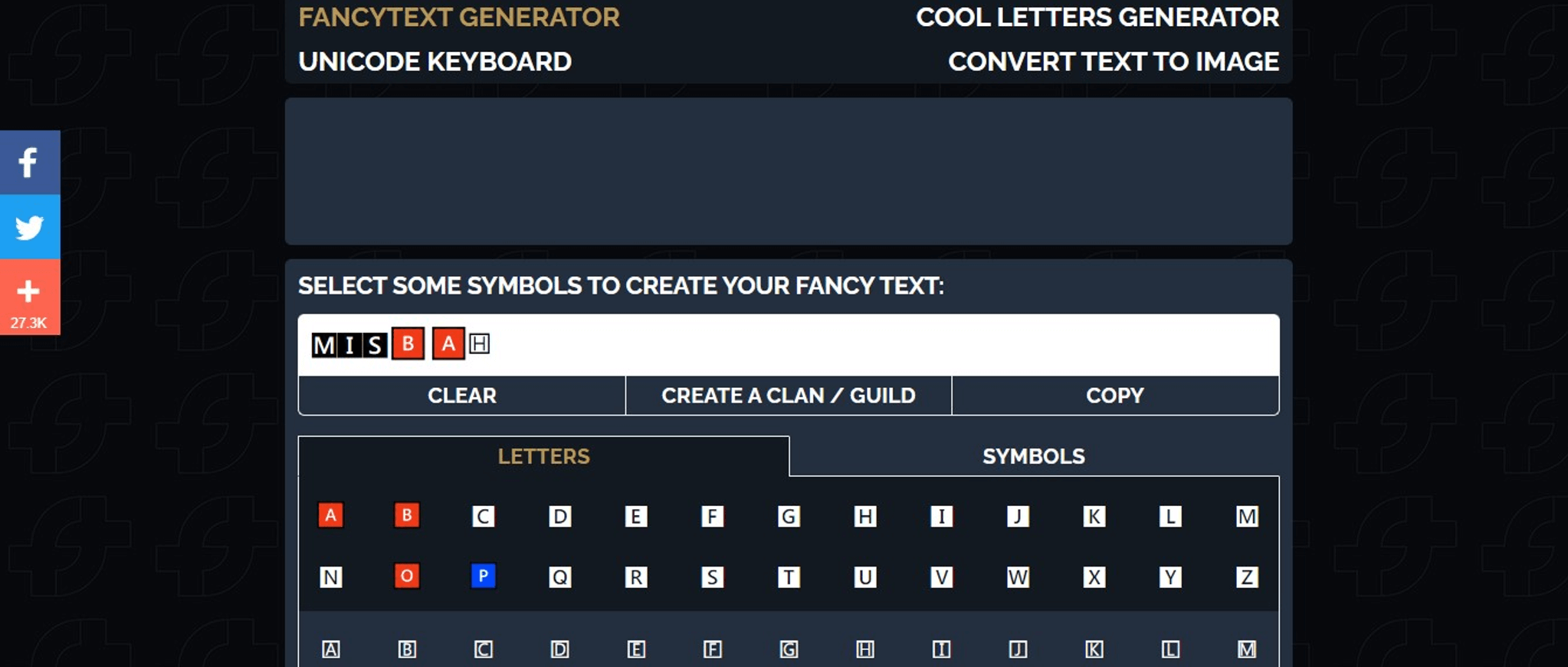Switch to the LETTERS tab
This screenshot has width=1568, height=667.
543,456
